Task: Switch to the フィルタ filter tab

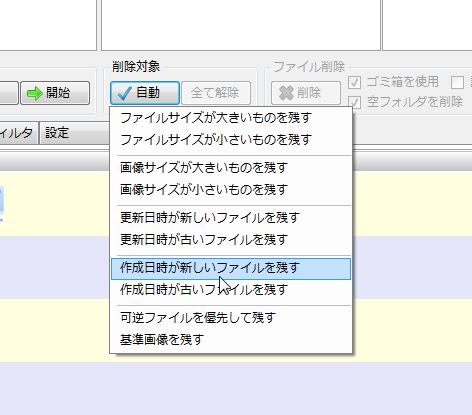Action: [x=18, y=133]
